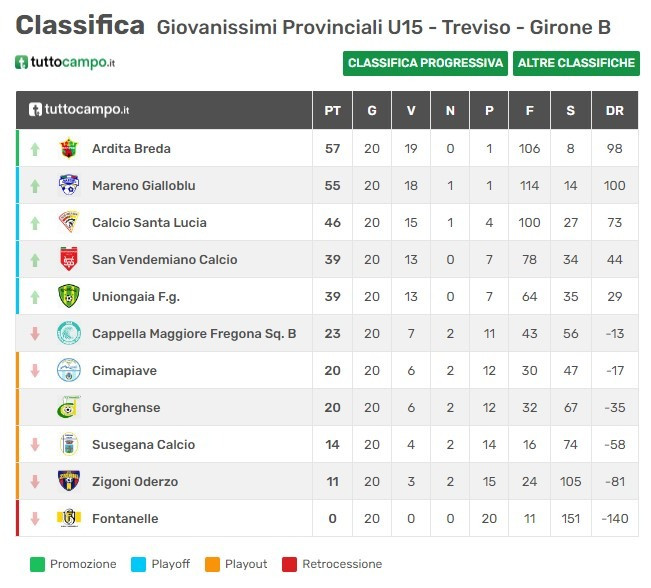The height and width of the screenshot is (588, 651).
Task: Open Classifica Progressiva view
Action: pos(425,63)
